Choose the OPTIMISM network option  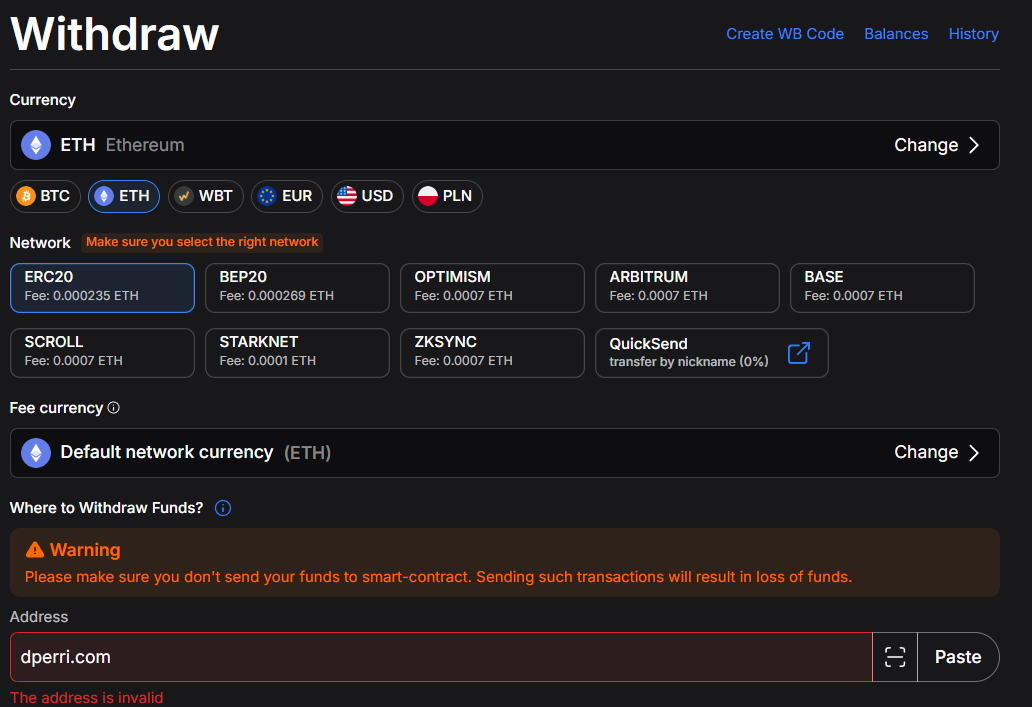tap(492, 288)
